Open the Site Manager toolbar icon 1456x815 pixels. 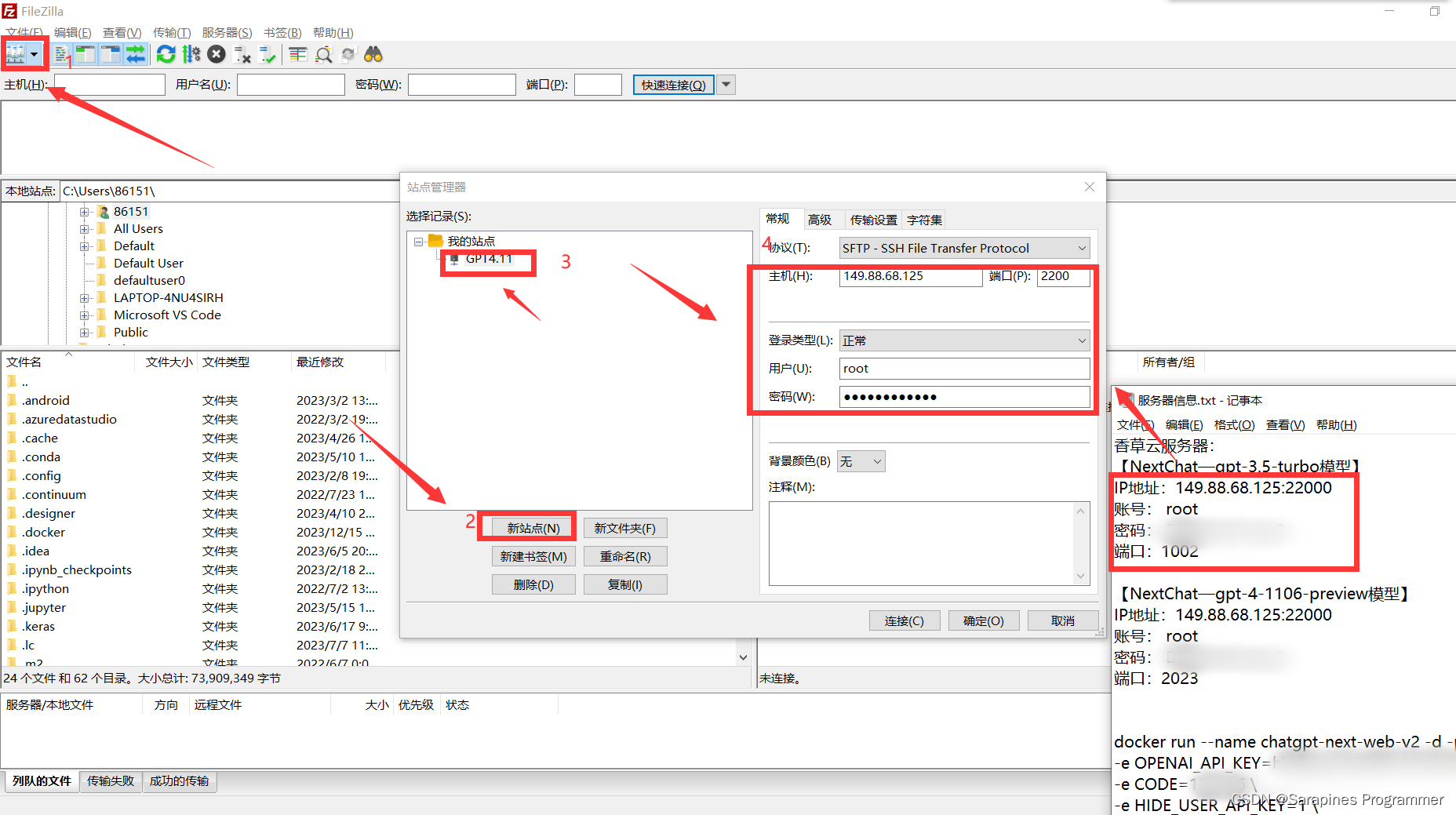pos(14,53)
